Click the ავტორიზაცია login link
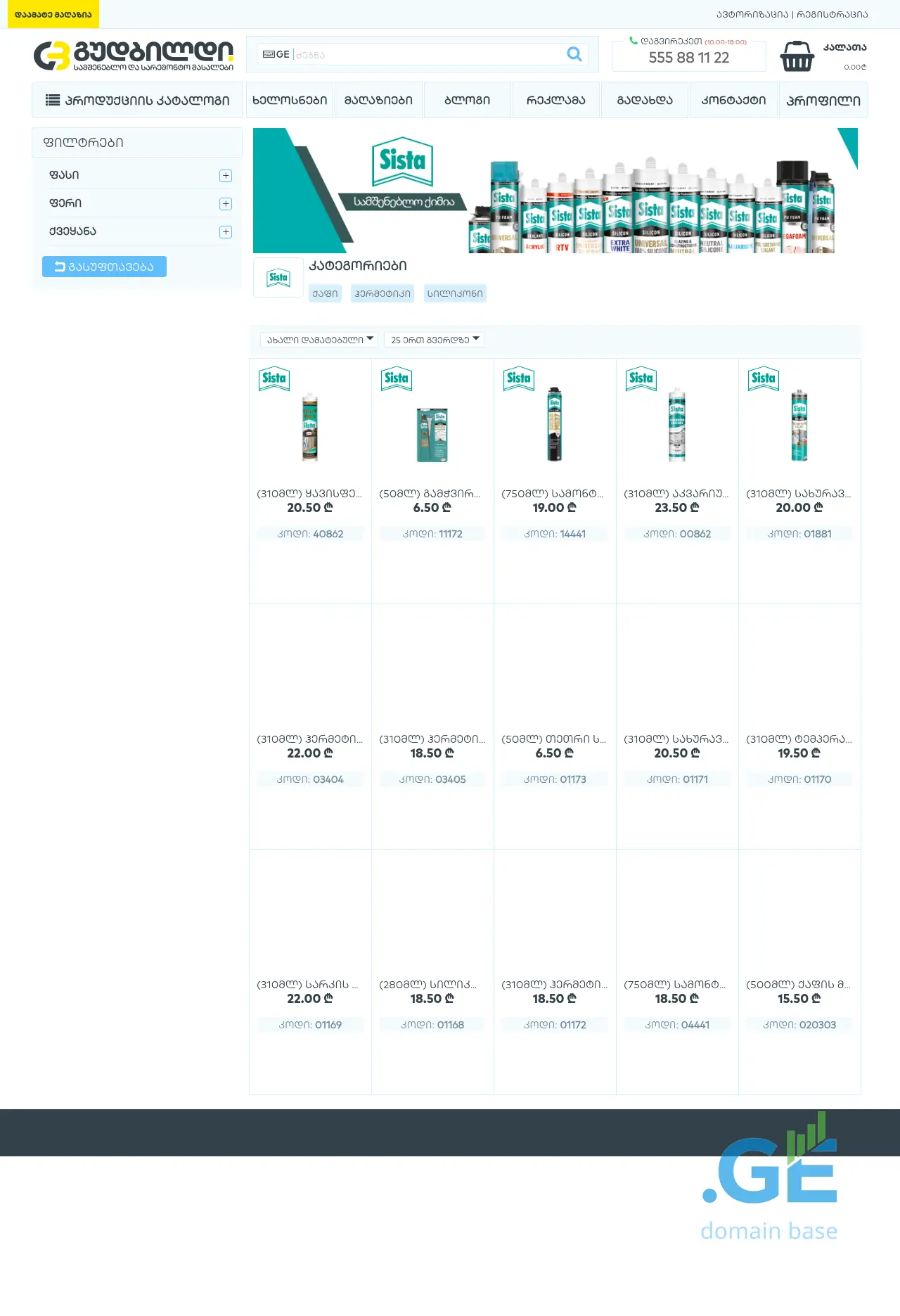The image size is (900, 1316). (752, 14)
